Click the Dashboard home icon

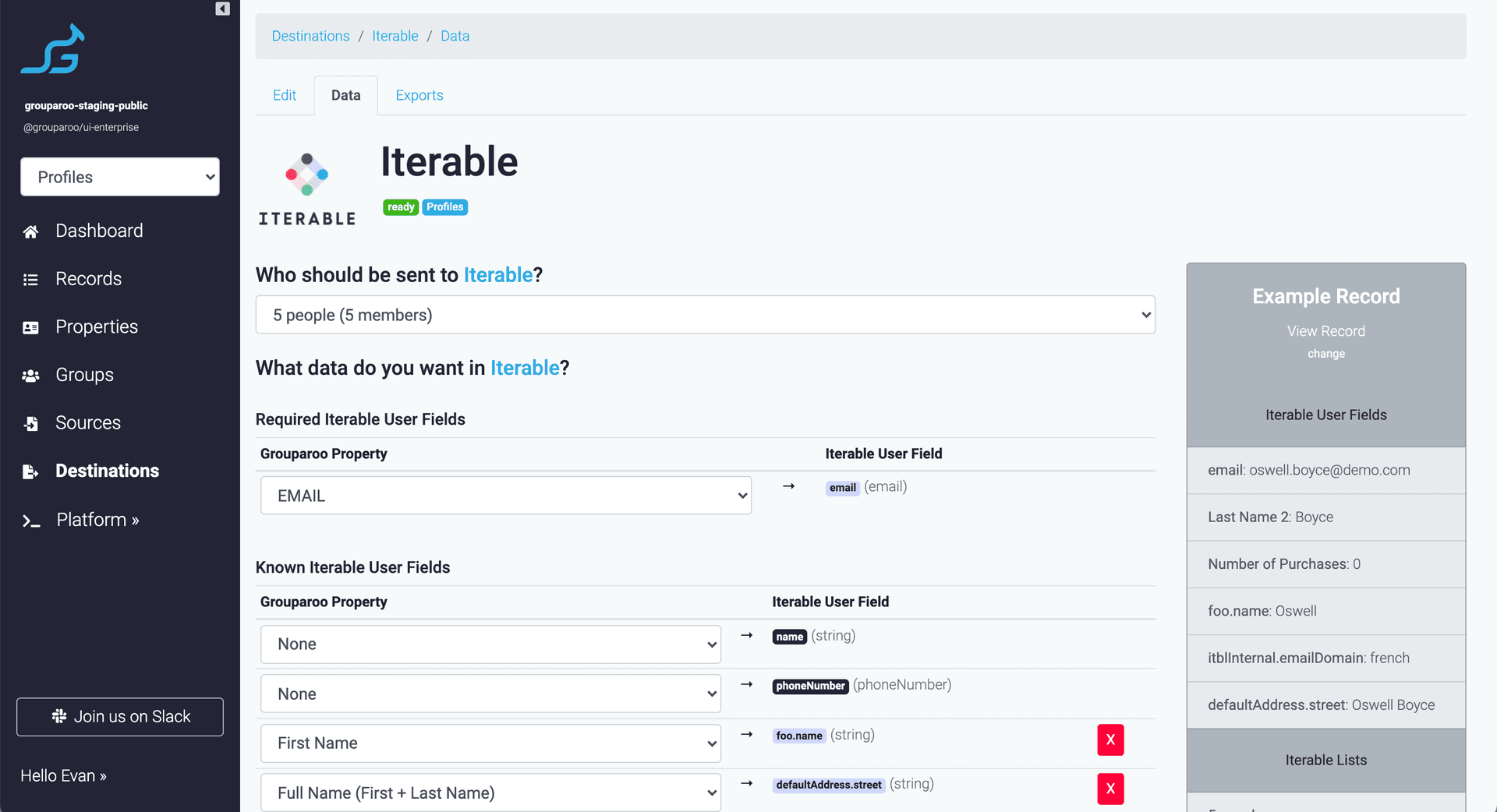[30, 231]
